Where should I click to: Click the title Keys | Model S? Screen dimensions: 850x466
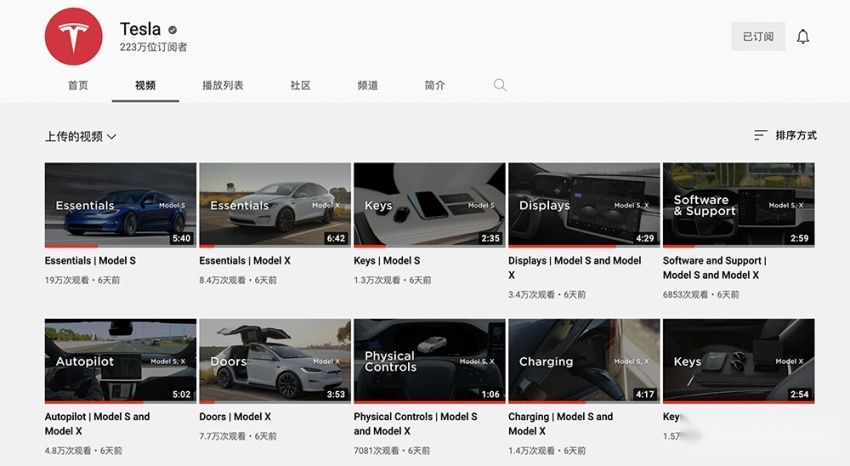(387, 261)
